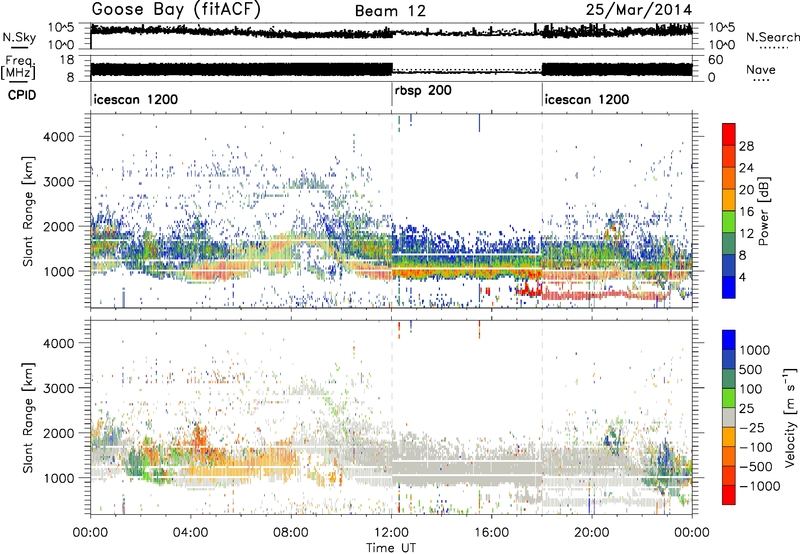Select the 'Freq. [MHz]' axis label
The width and height of the screenshot is (800, 554).
click(x=18, y=68)
